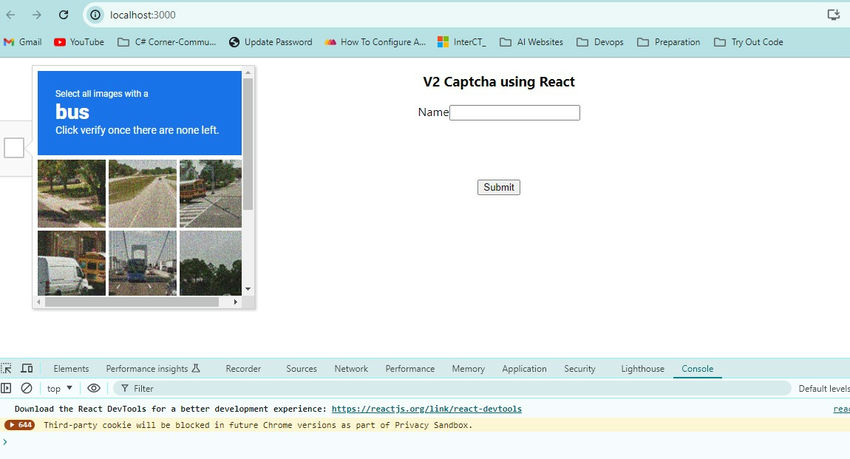Expand the 644 grouped cookie warnings
Viewport: 850px width, 459px height.
[20, 425]
